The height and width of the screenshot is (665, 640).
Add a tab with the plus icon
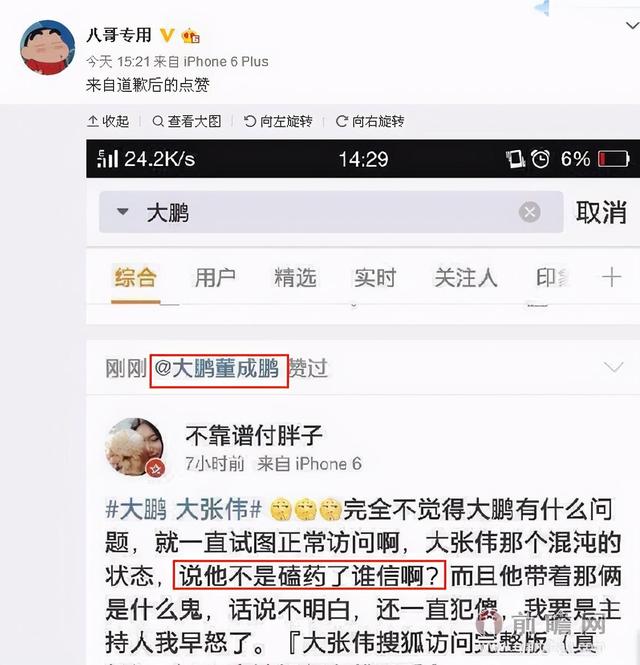click(x=611, y=277)
